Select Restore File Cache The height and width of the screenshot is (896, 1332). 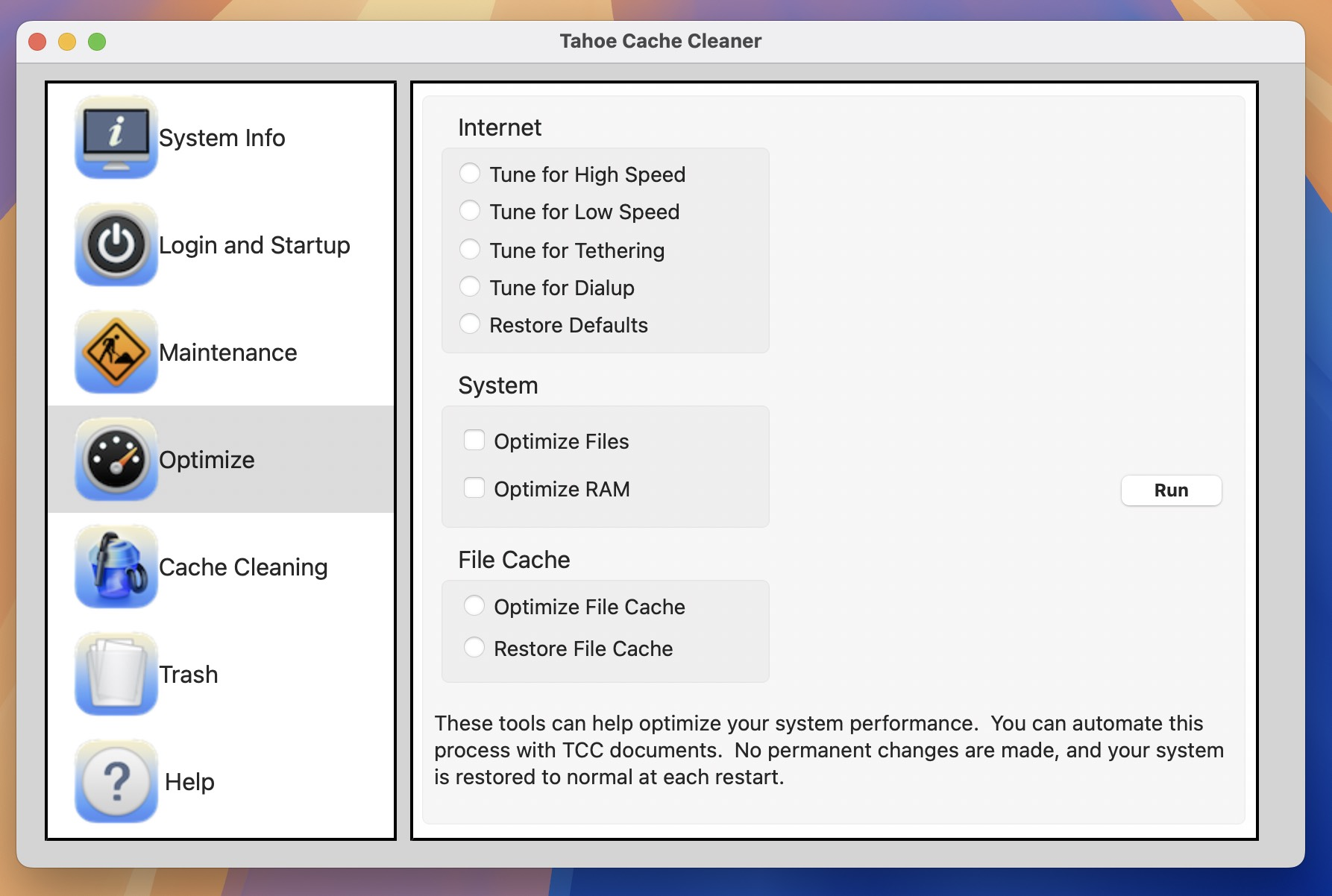tap(474, 648)
